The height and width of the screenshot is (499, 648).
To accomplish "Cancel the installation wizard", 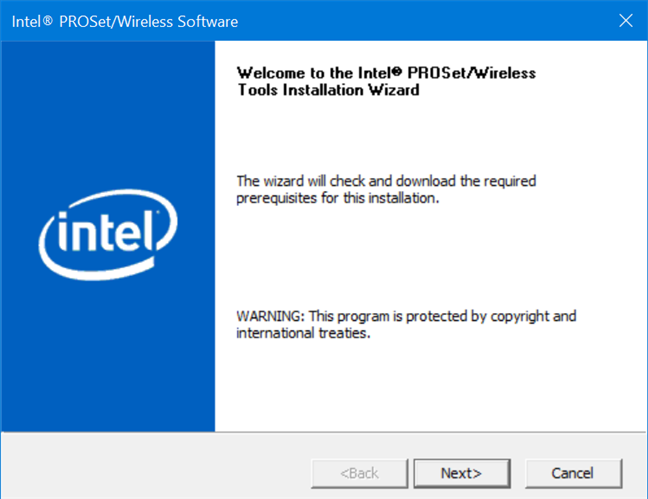I will pos(573,473).
